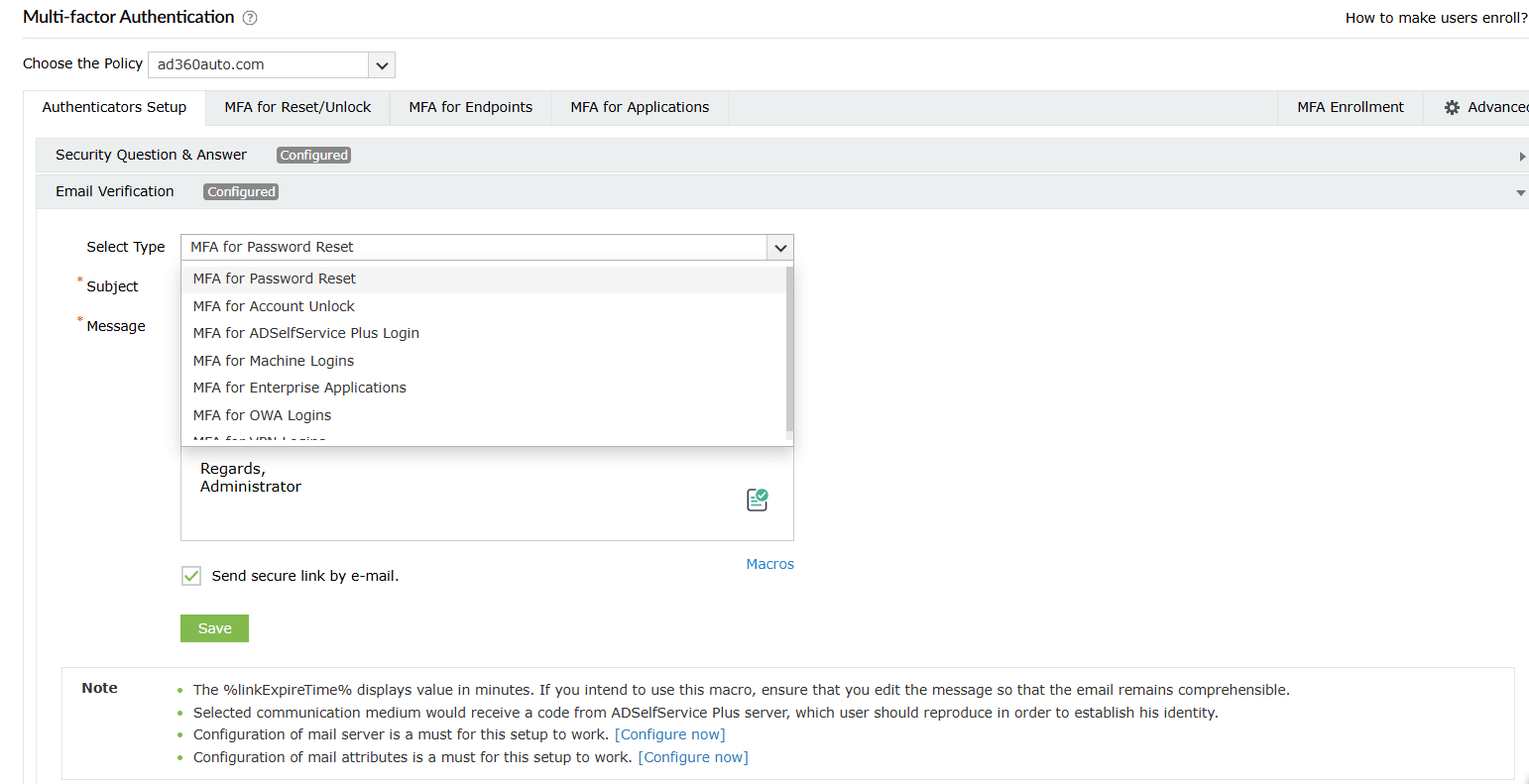Open the Macros link
This screenshot has width=1529, height=784.
(769, 563)
